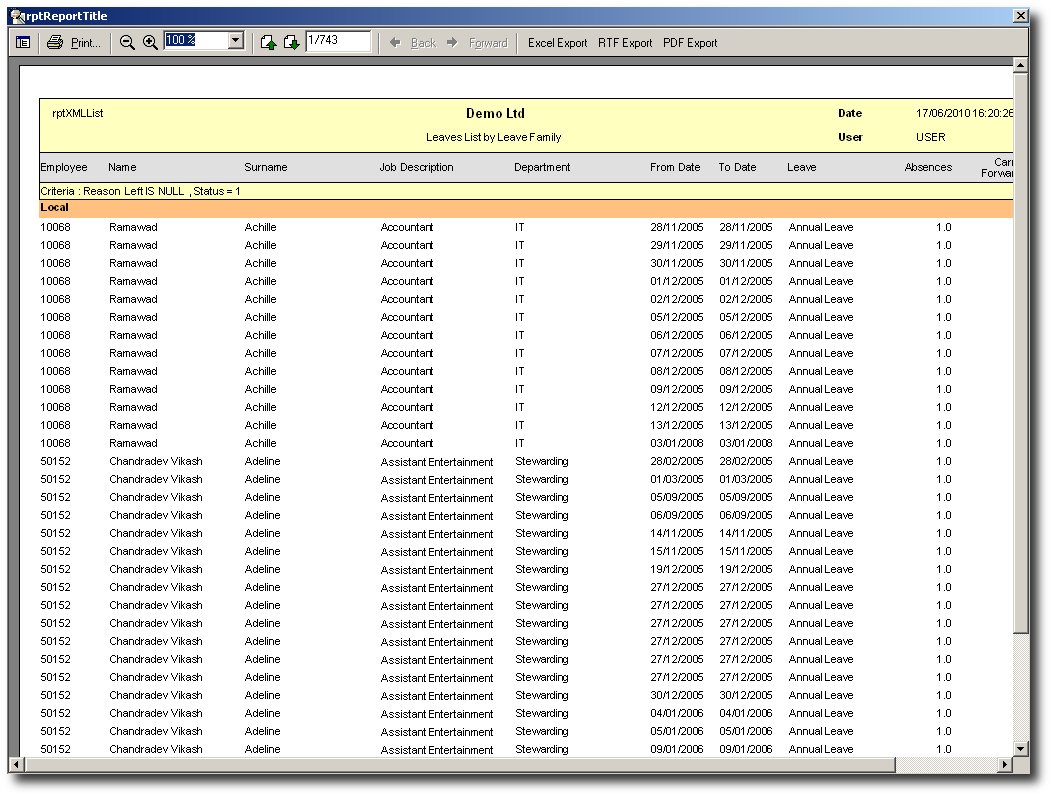Click the page number field showing 1/743
Viewport: 1053px width, 797px height.
coord(338,41)
